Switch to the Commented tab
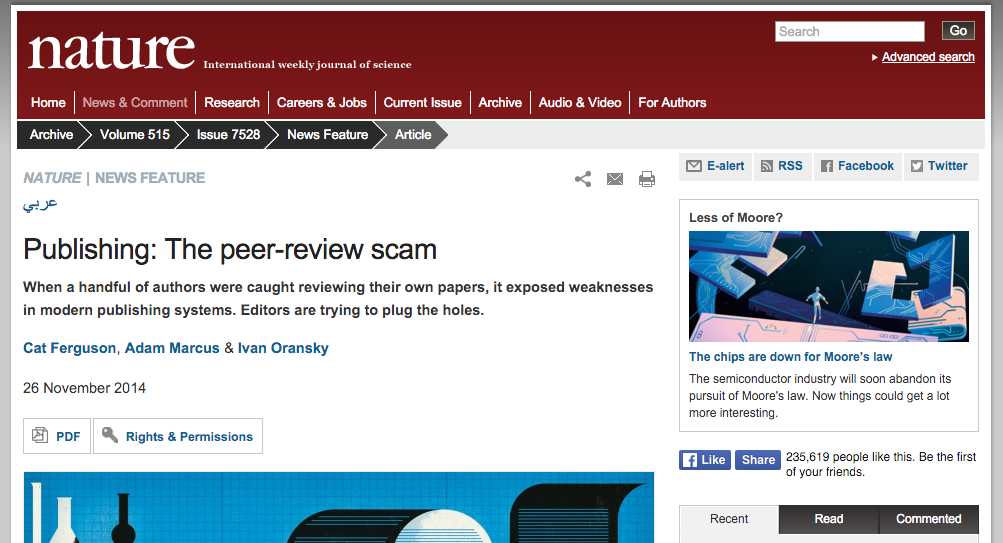The width and height of the screenshot is (1003, 543). 928,519
